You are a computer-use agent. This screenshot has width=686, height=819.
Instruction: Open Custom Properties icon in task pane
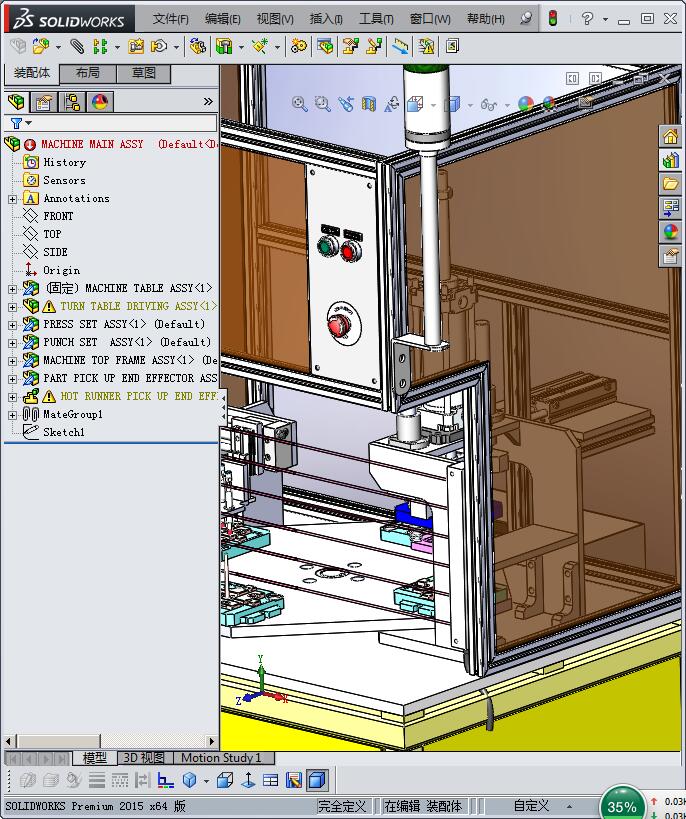click(670, 255)
